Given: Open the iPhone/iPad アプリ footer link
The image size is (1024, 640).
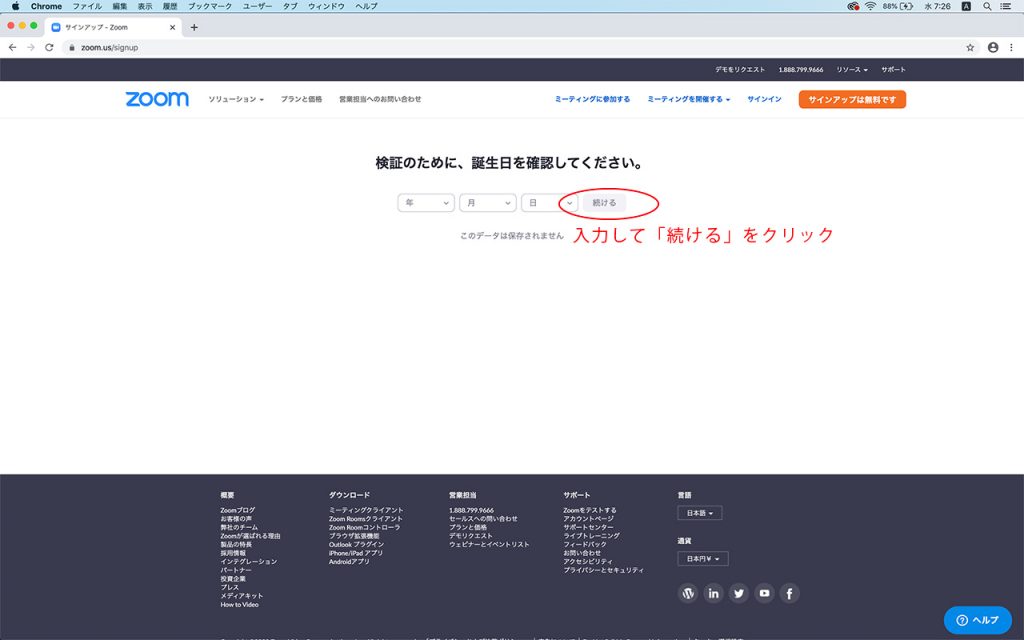Looking at the screenshot, I should (x=356, y=552).
